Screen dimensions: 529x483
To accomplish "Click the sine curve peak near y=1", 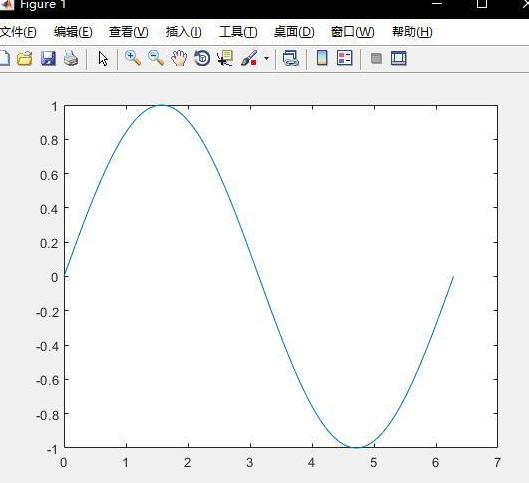I will click(x=162, y=105).
